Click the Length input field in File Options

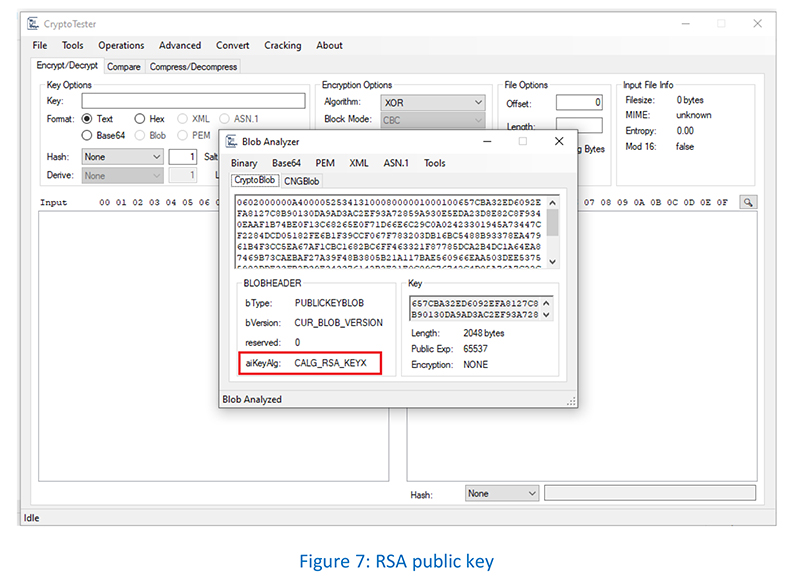(x=579, y=124)
